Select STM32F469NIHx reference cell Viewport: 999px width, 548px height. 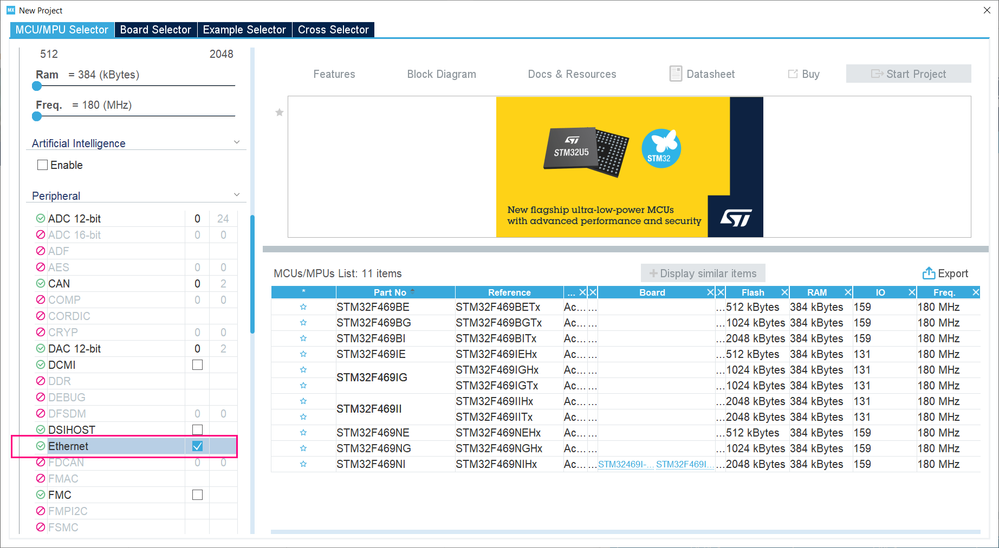(508, 465)
